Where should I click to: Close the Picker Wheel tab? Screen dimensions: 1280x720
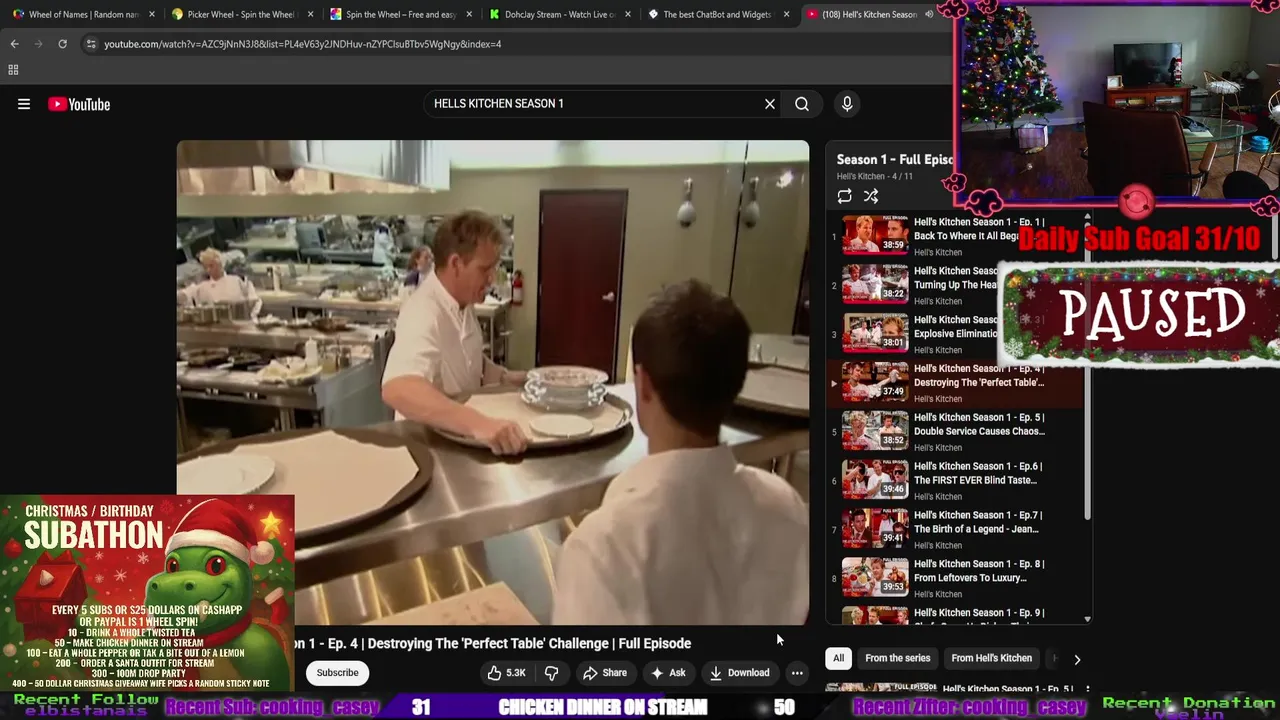click(x=310, y=15)
